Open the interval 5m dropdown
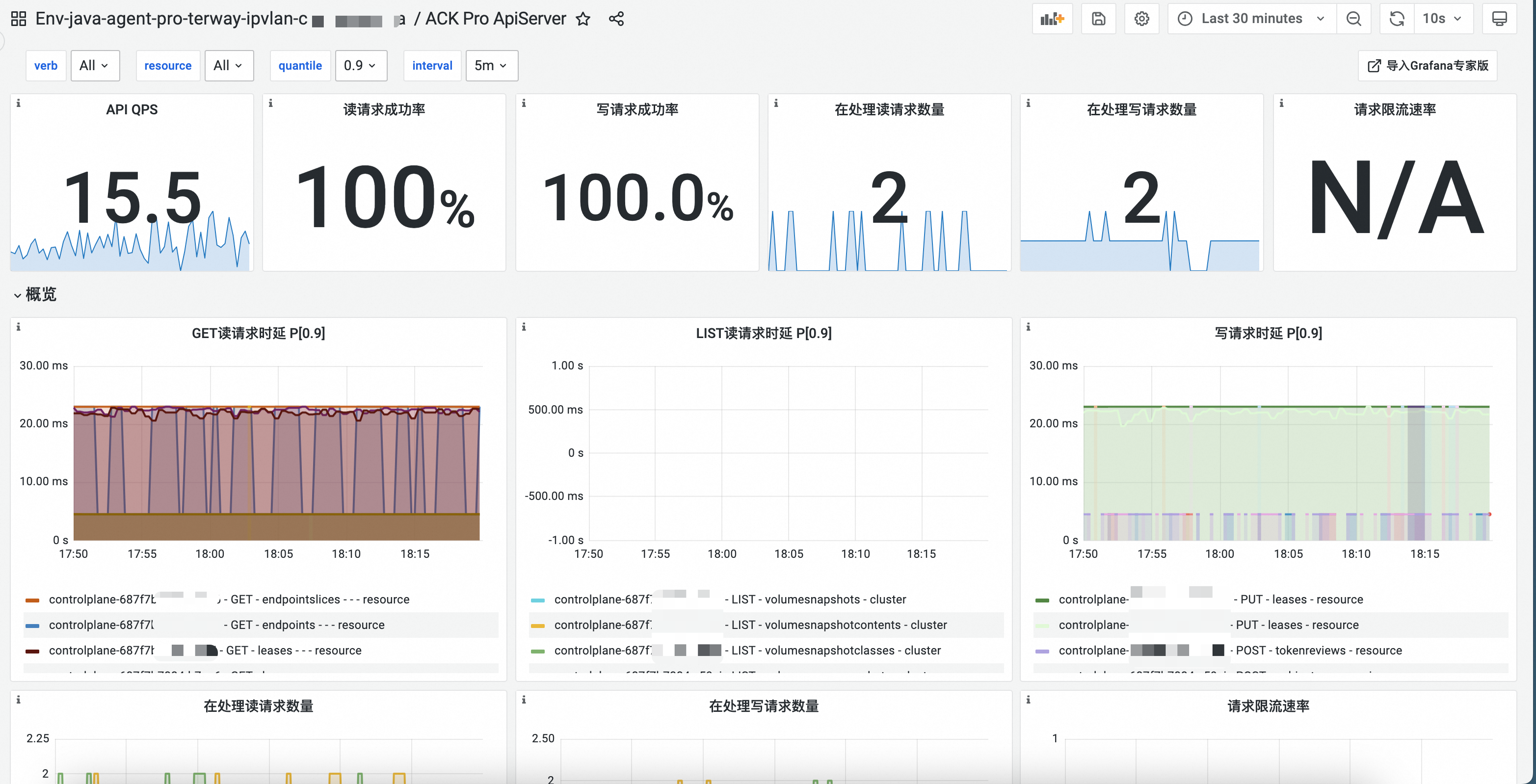1536x784 pixels. (x=491, y=66)
